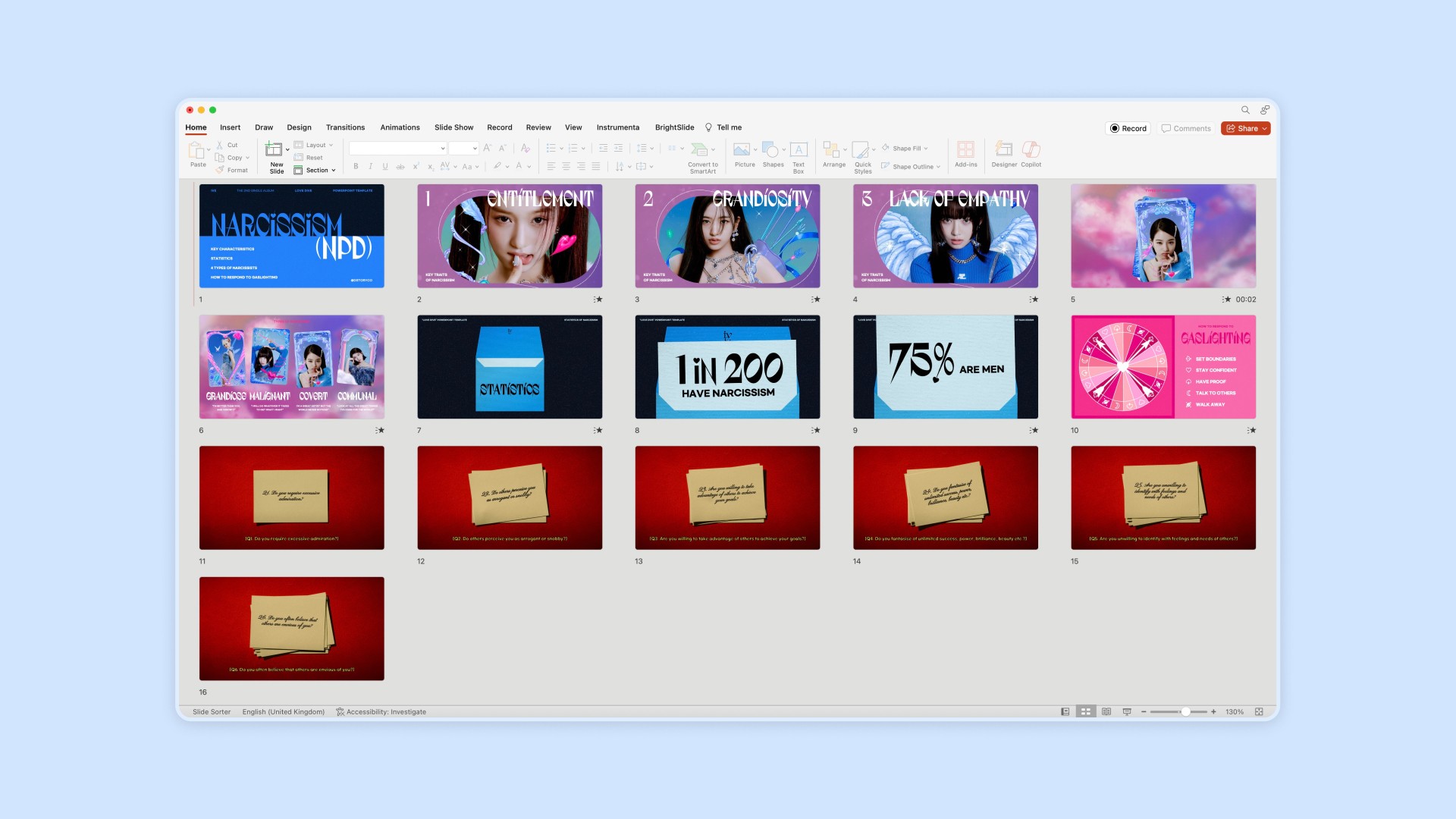Screen dimensions: 1456x819
Task: Toggle Slide Sorter view button
Action: point(1086,712)
